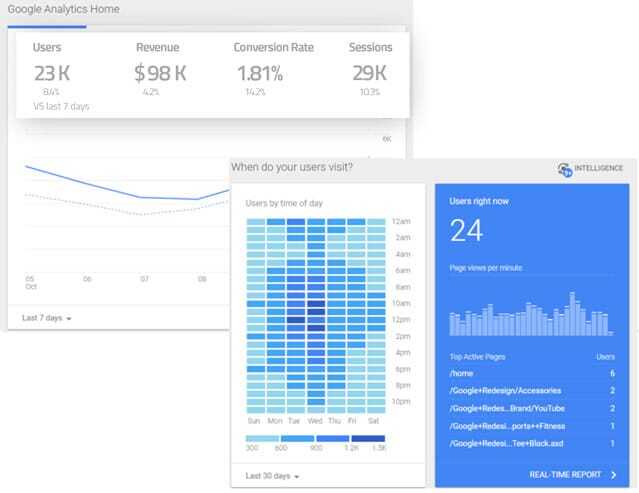This screenshot has height=493, width=639.
Task: Click the Wednesday 12pm heatmap cell
Action: click(316, 320)
